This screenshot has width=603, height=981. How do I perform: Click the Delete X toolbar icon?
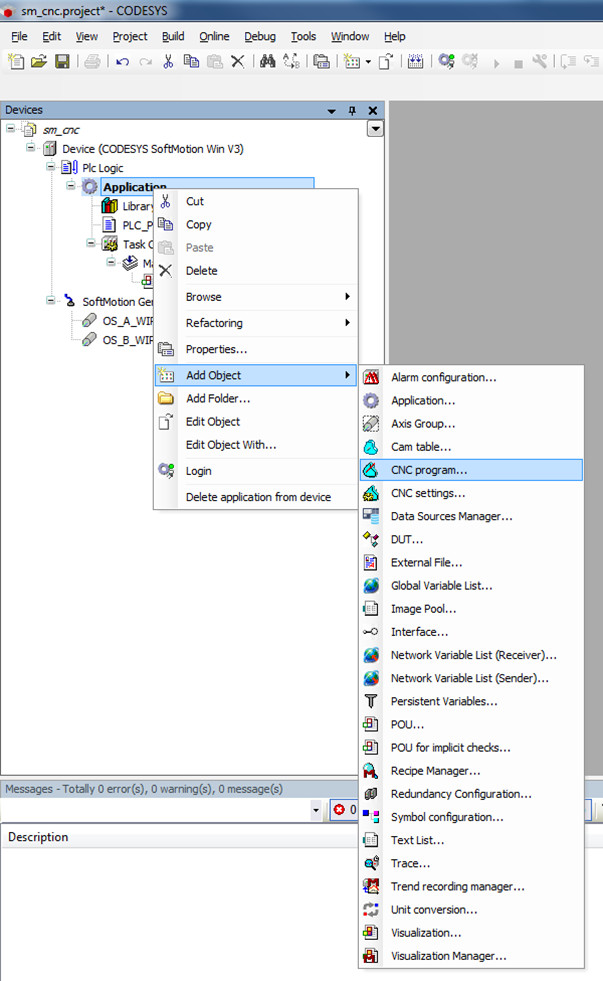(x=238, y=61)
